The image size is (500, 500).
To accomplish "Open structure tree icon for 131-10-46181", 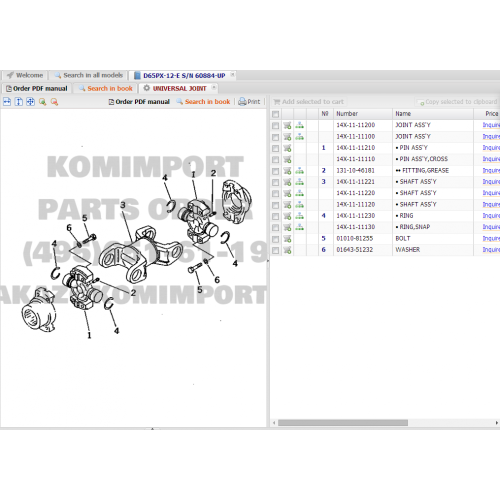I will [x=299, y=171].
